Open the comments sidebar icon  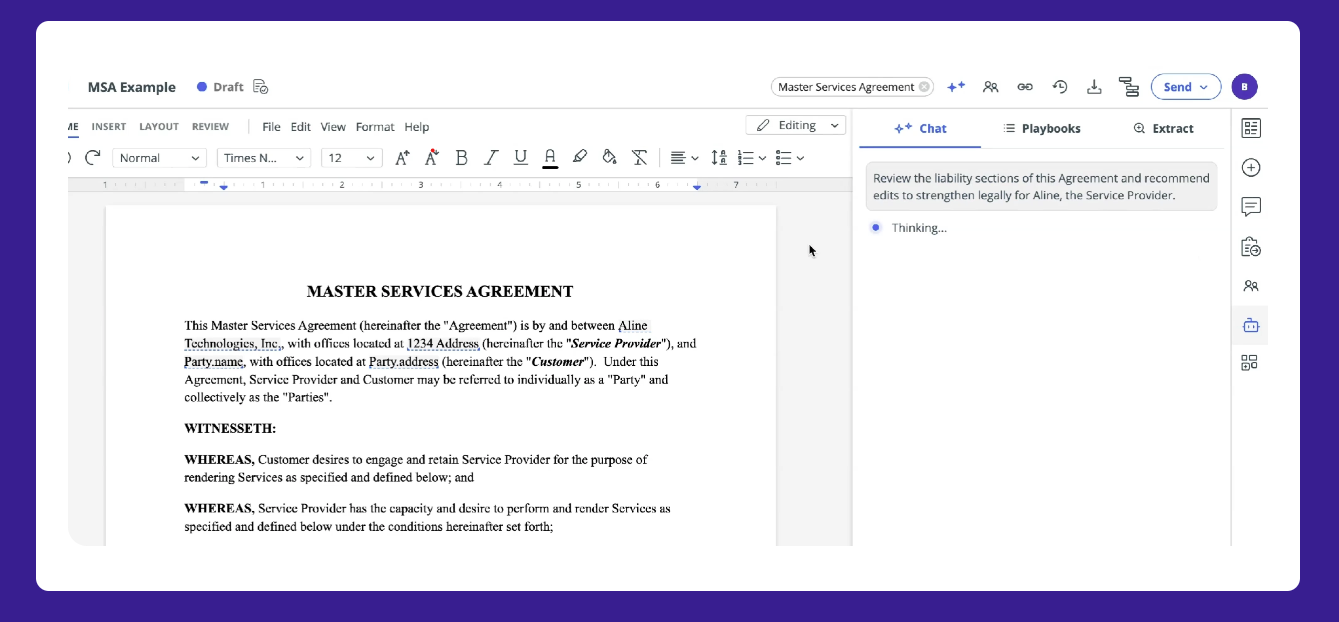[x=1250, y=207]
